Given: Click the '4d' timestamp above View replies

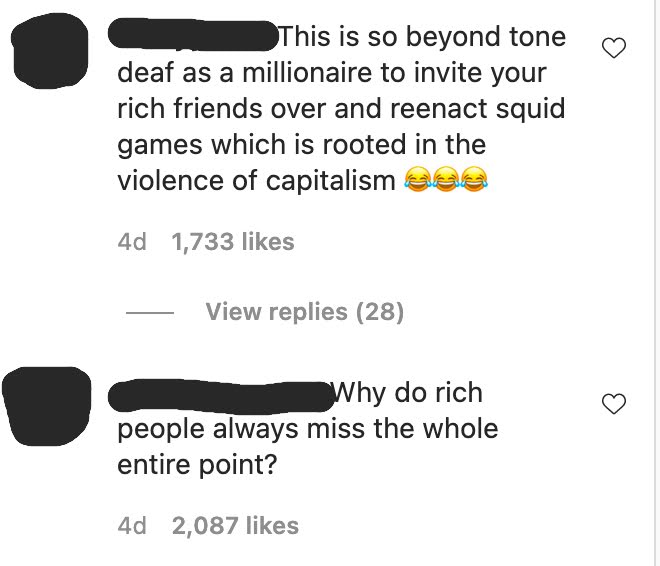Looking at the screenshot, I should pos(132,242).
